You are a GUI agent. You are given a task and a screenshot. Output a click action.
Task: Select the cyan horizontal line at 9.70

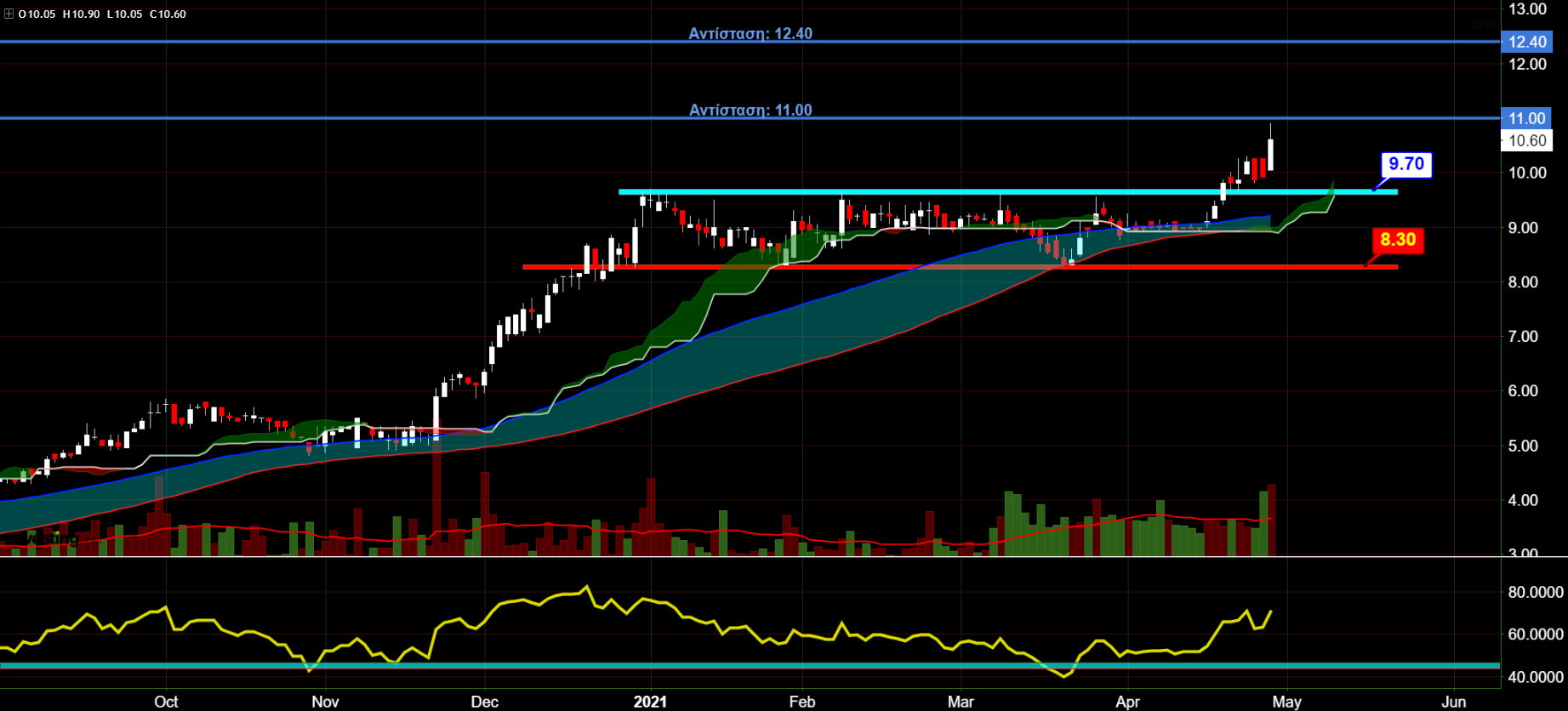click(x=936, y=192)
